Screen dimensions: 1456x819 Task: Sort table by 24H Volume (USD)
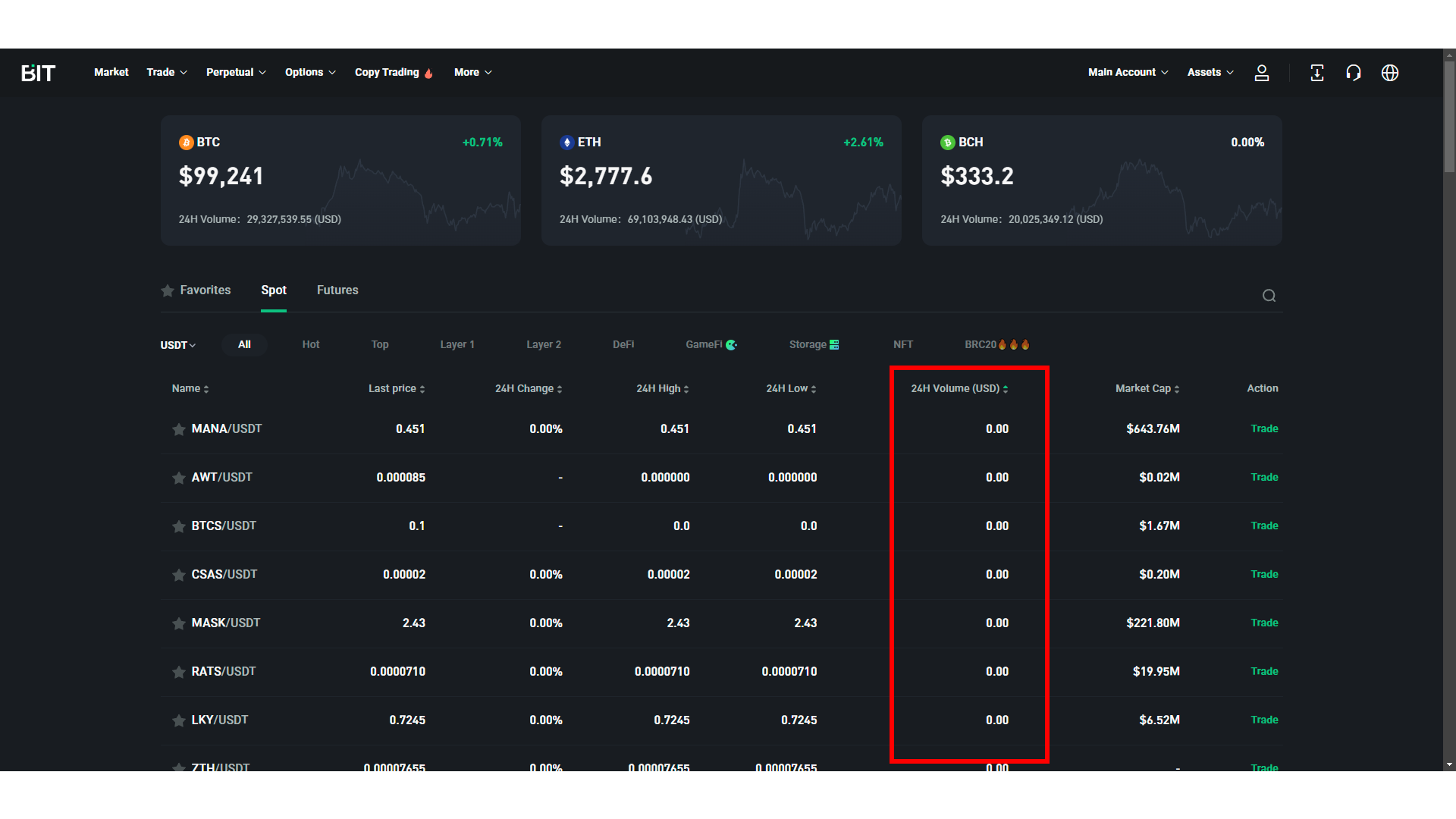point(959,388)
